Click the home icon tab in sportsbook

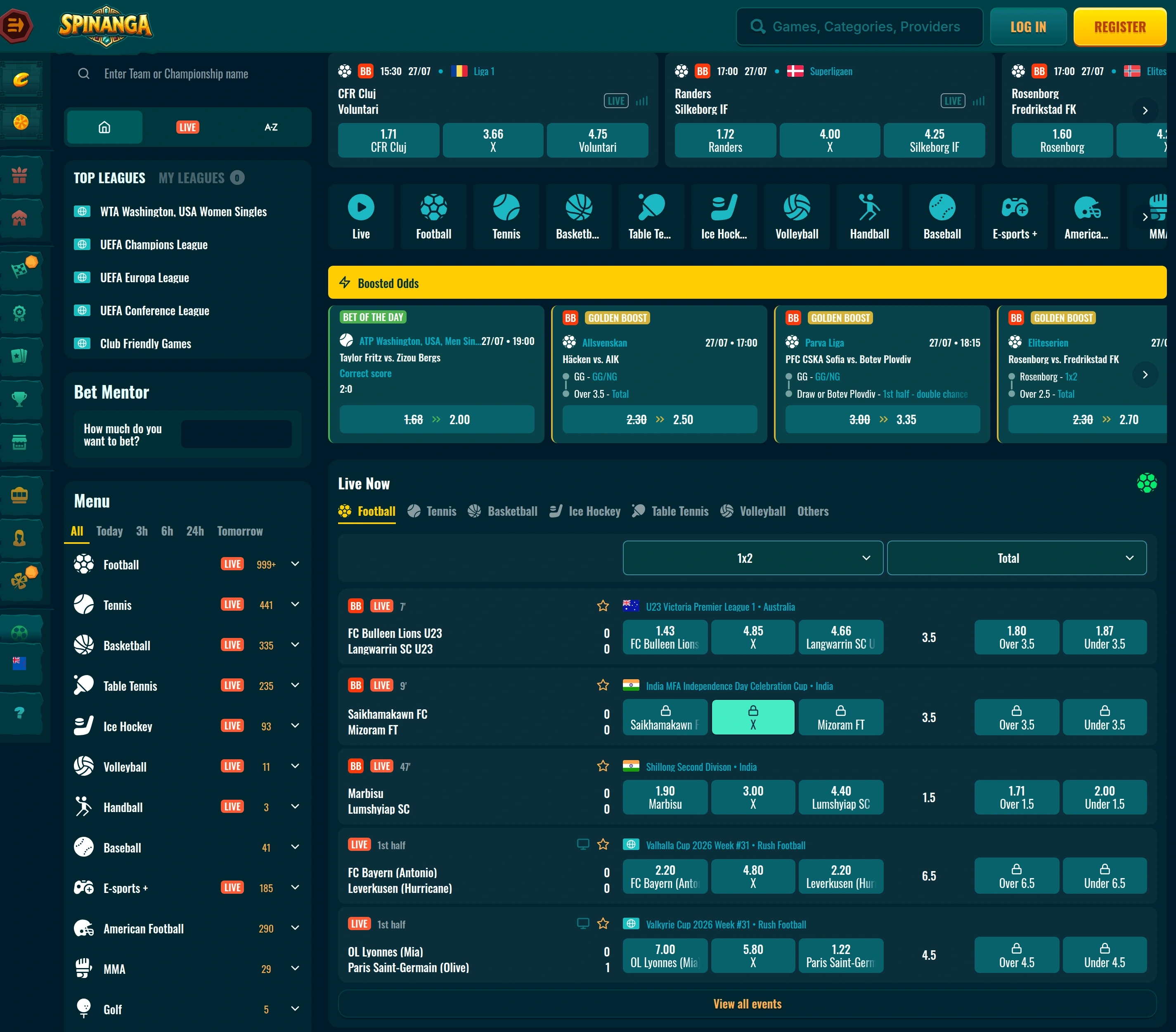coord(105,127)
